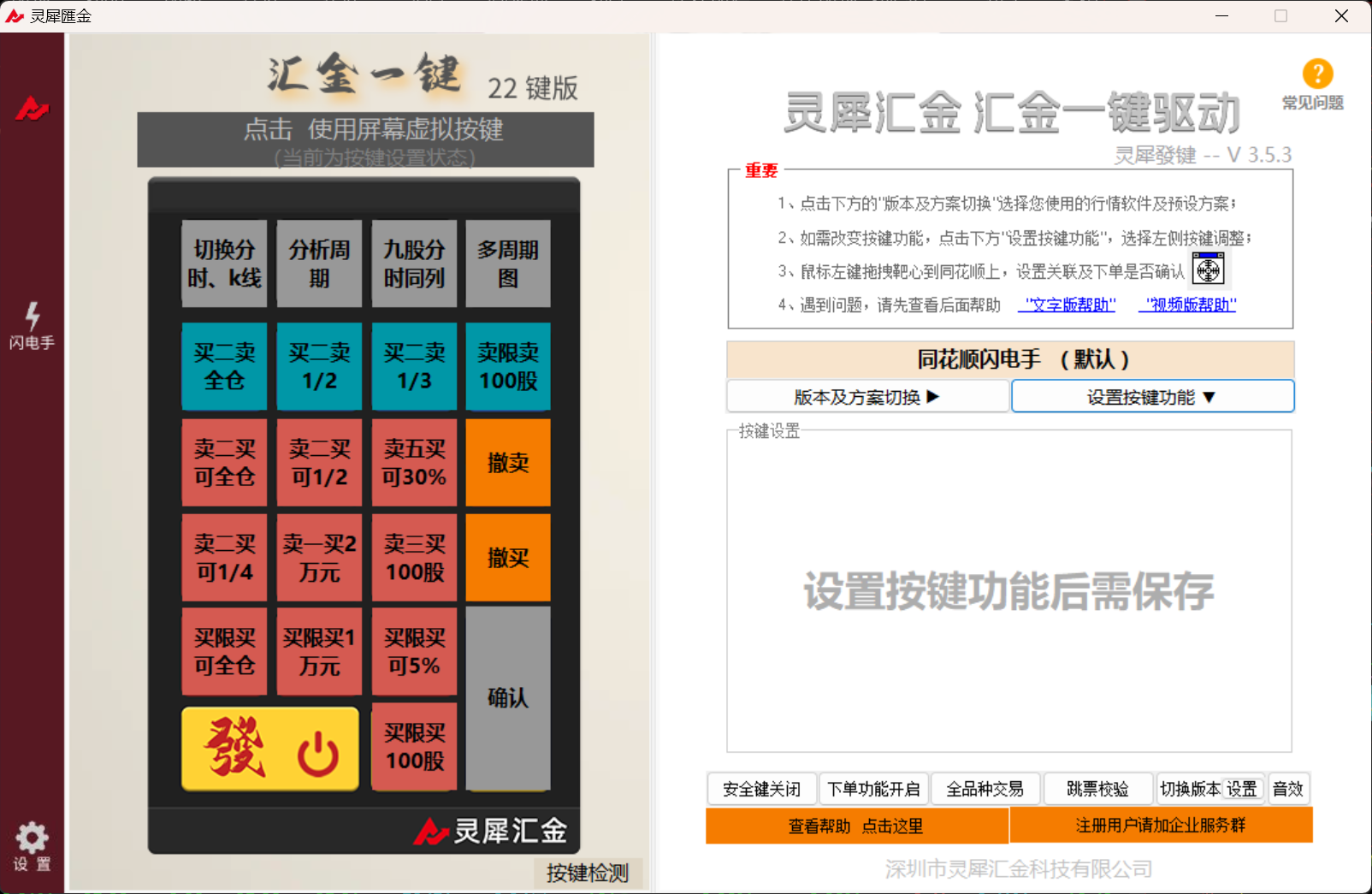The height and width of the screenshot is (894, 1372).
Task: Click the crosshair drag-target icon in step 3
Action: 1208,269
